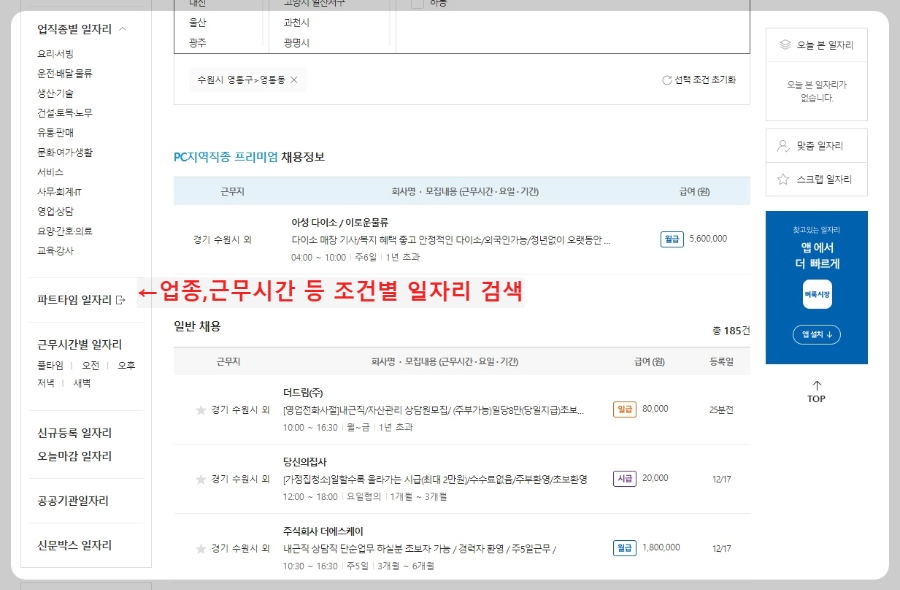Open 스크랩 일자리 via the star icon
The height and width of the screenshot is (590, 900).
pos(782,178)
